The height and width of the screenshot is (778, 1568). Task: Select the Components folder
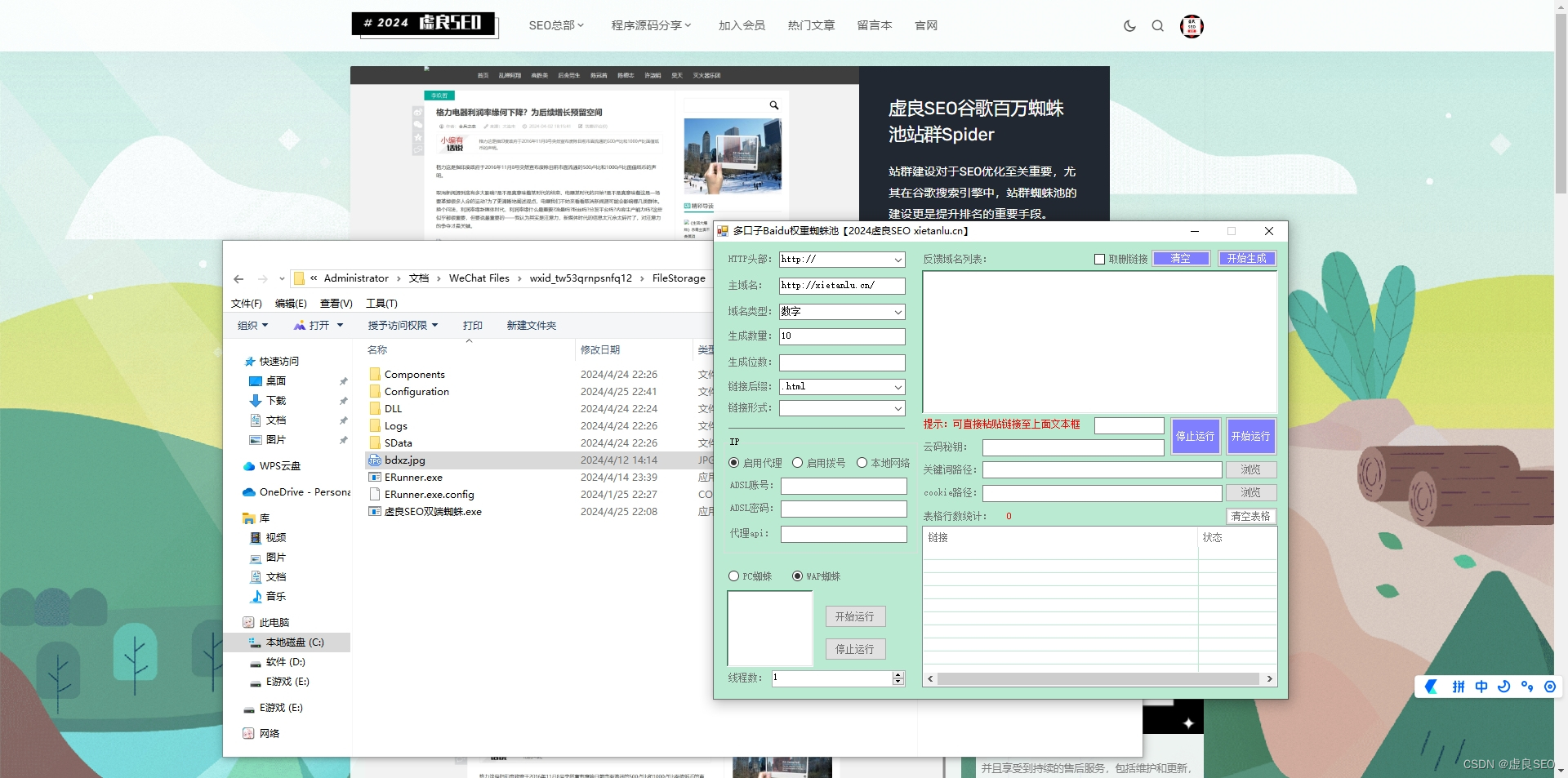point(407,375)
